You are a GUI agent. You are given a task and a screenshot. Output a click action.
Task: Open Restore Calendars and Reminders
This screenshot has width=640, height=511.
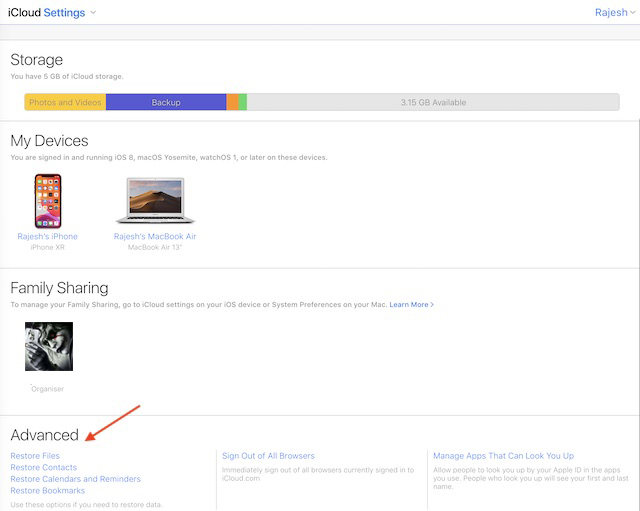point(75,479)
